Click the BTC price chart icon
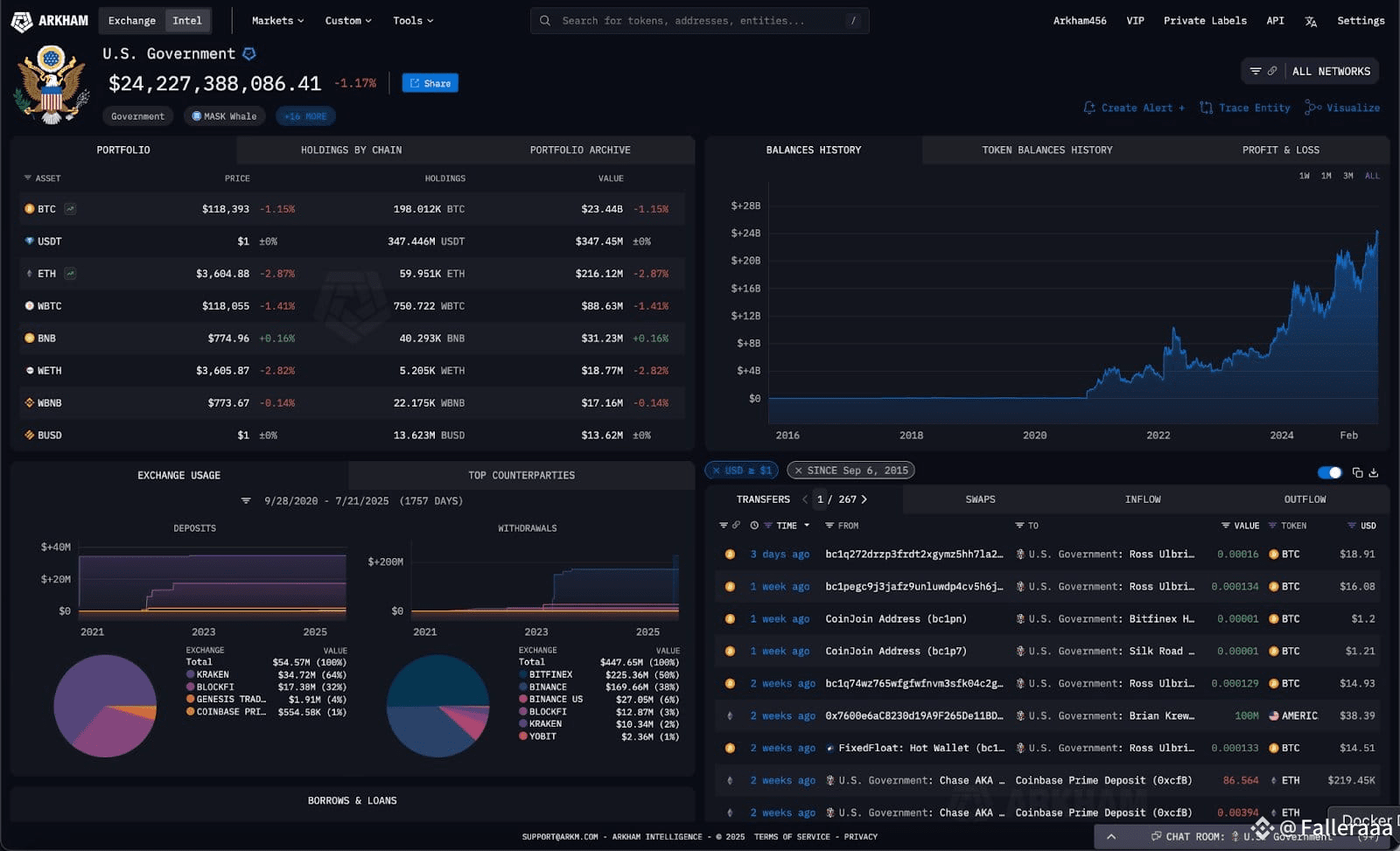The width and height of the screenshot is (1400, 851). coord(70,209)
